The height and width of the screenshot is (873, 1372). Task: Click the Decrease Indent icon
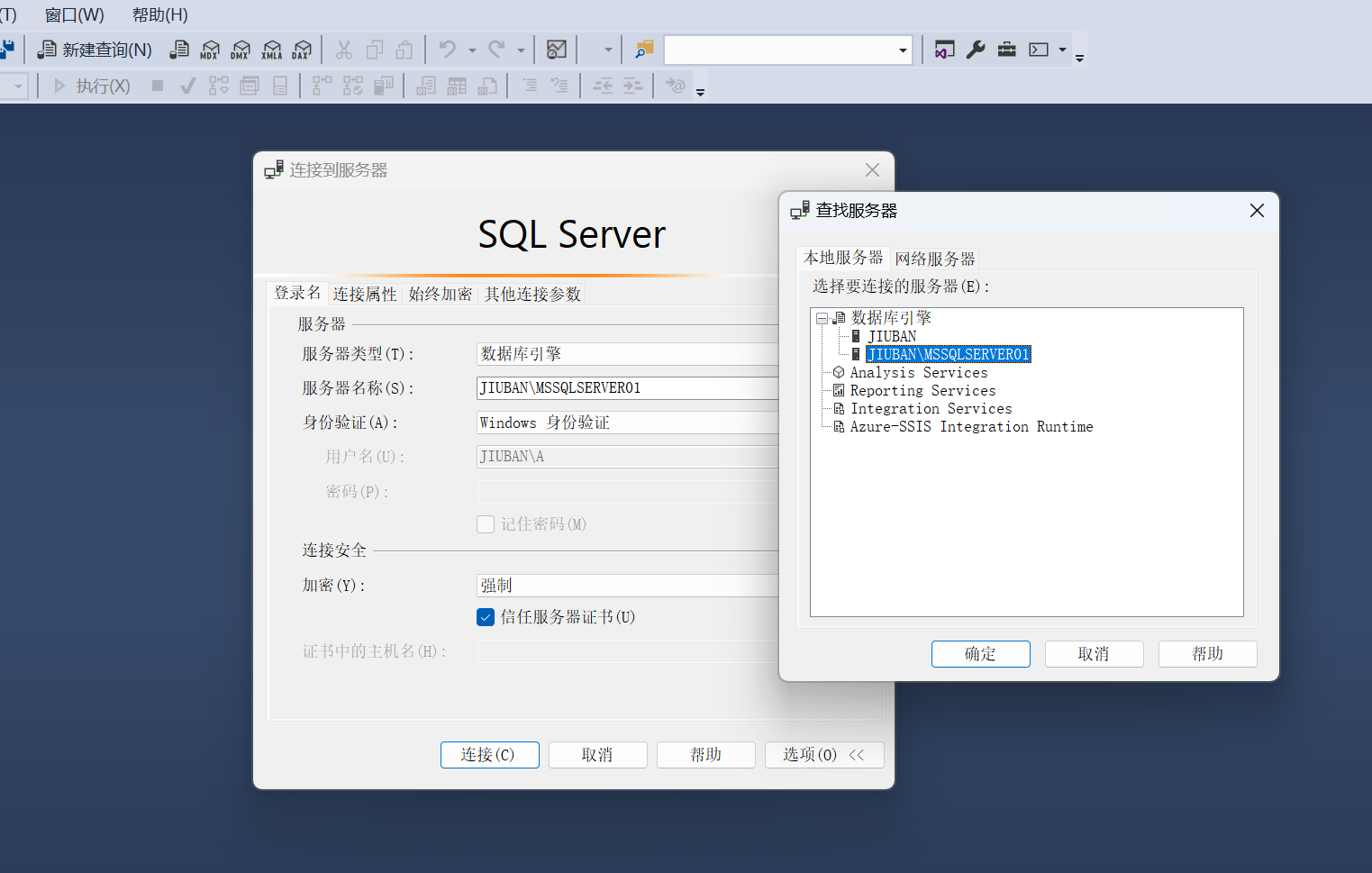click(603, 86)
